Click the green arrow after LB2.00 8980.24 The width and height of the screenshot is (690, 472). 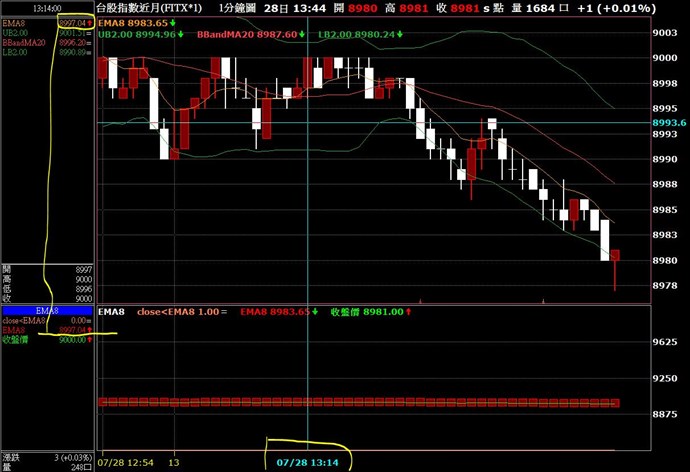[401, 34]
